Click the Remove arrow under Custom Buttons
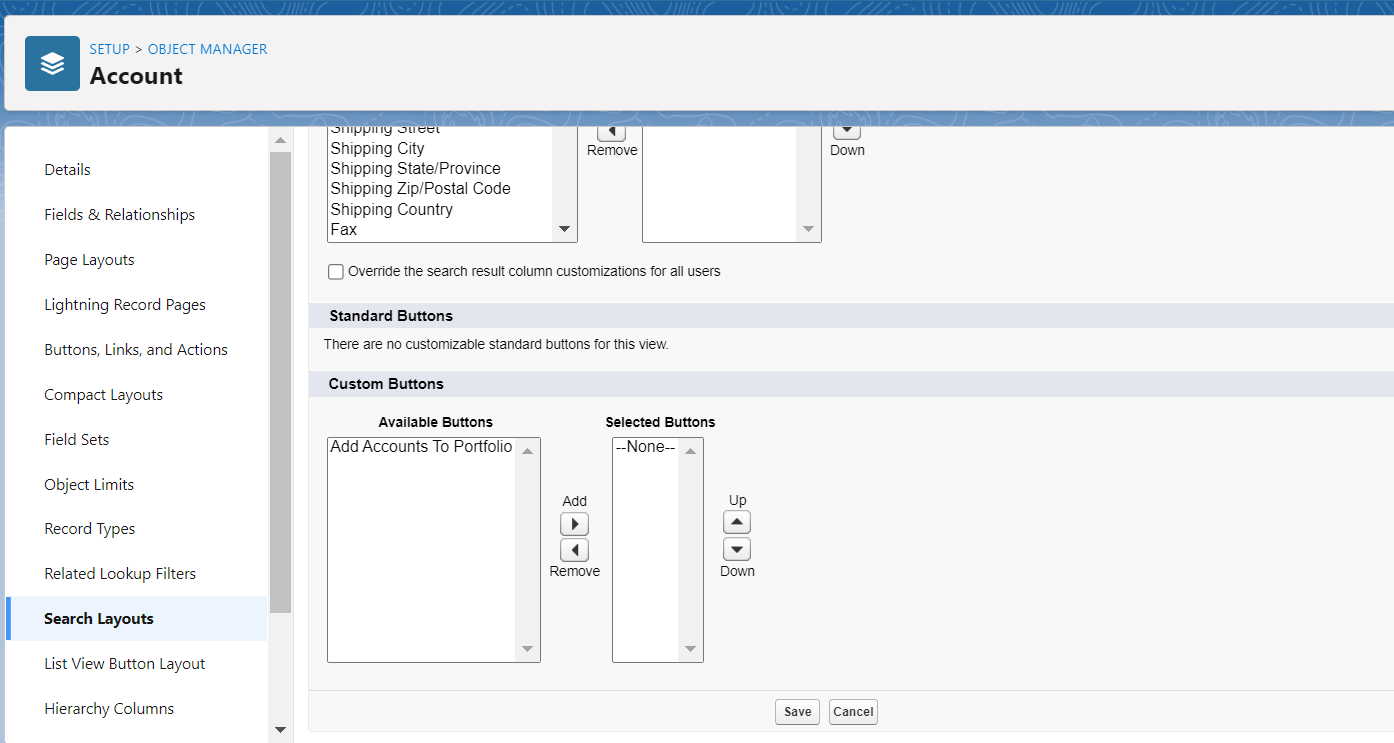The image size is (1394, 743). [x=574, y=549]
